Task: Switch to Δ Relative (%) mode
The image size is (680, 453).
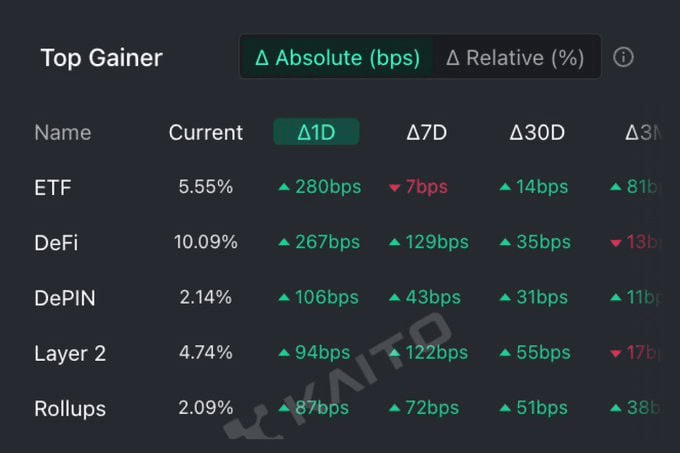Action: pos(515,57)
